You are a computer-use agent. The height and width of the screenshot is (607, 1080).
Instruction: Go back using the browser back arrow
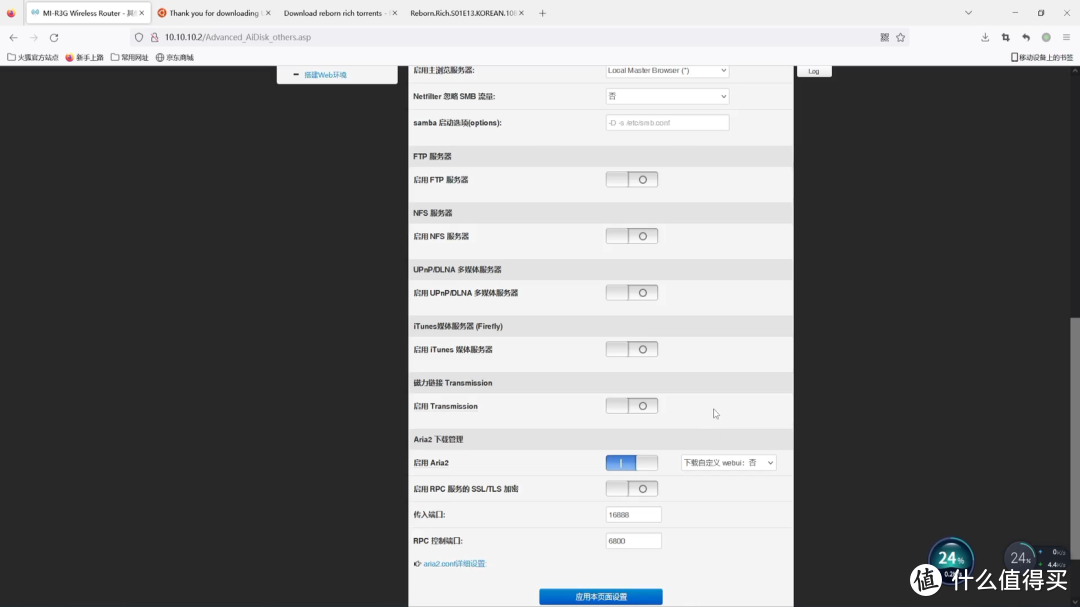coord(13,37)
